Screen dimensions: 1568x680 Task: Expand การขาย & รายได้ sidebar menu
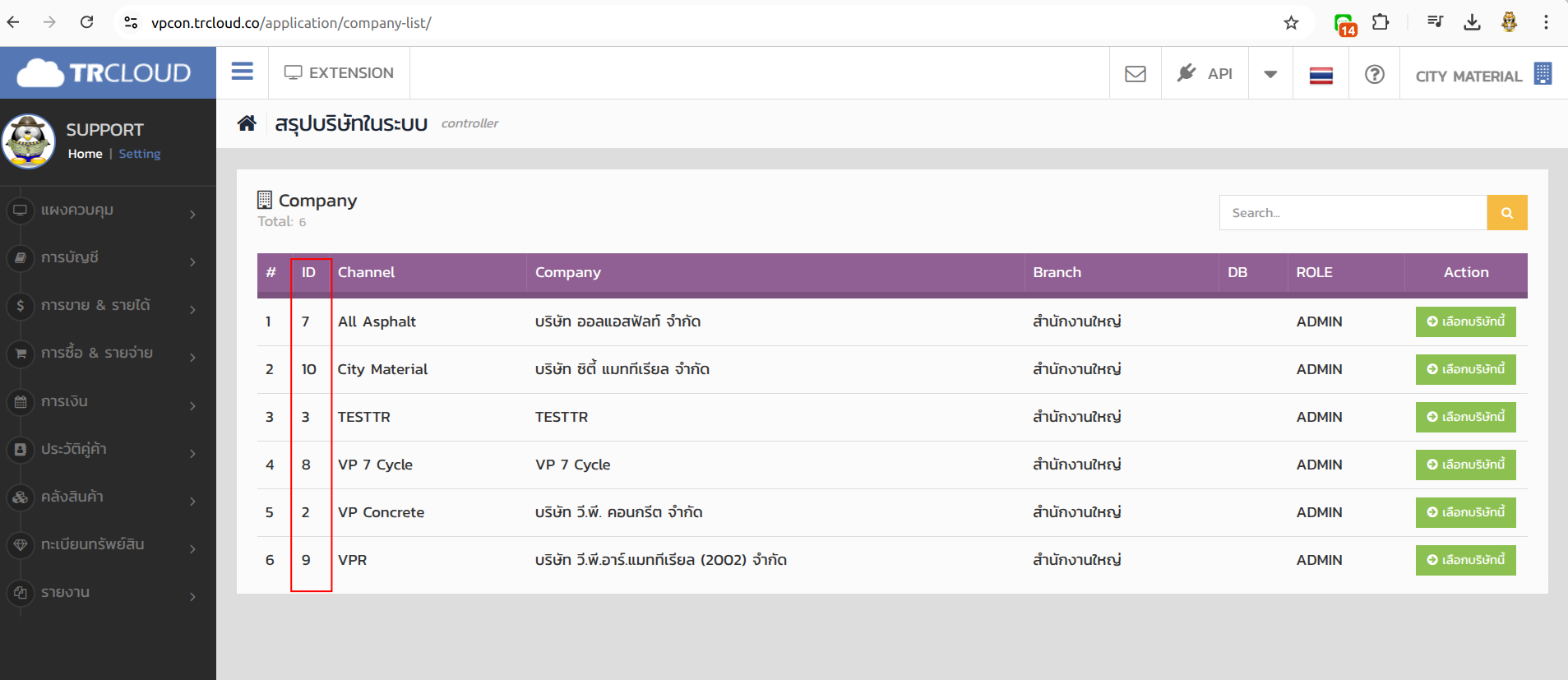click(108, 306)
